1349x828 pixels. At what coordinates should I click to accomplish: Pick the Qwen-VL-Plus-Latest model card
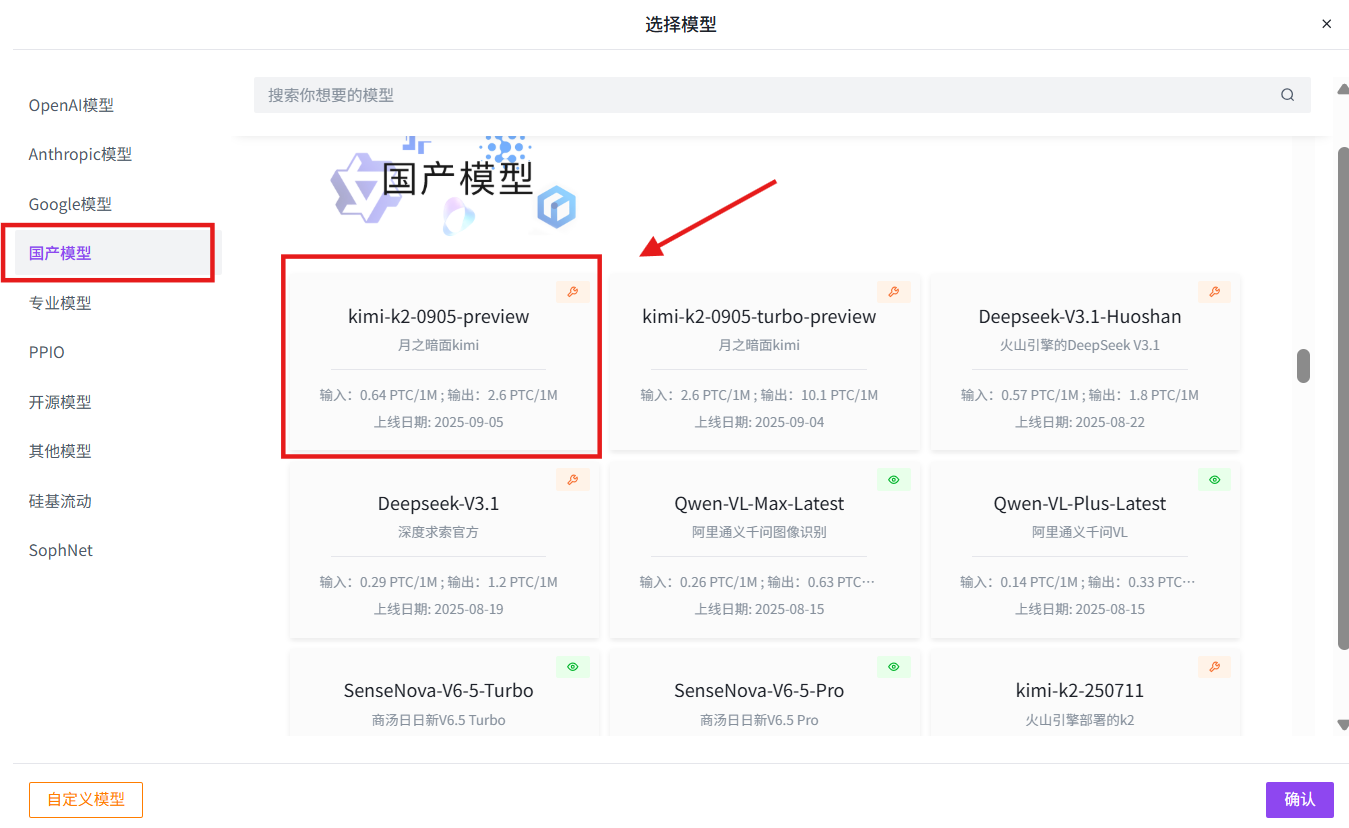1085,549
